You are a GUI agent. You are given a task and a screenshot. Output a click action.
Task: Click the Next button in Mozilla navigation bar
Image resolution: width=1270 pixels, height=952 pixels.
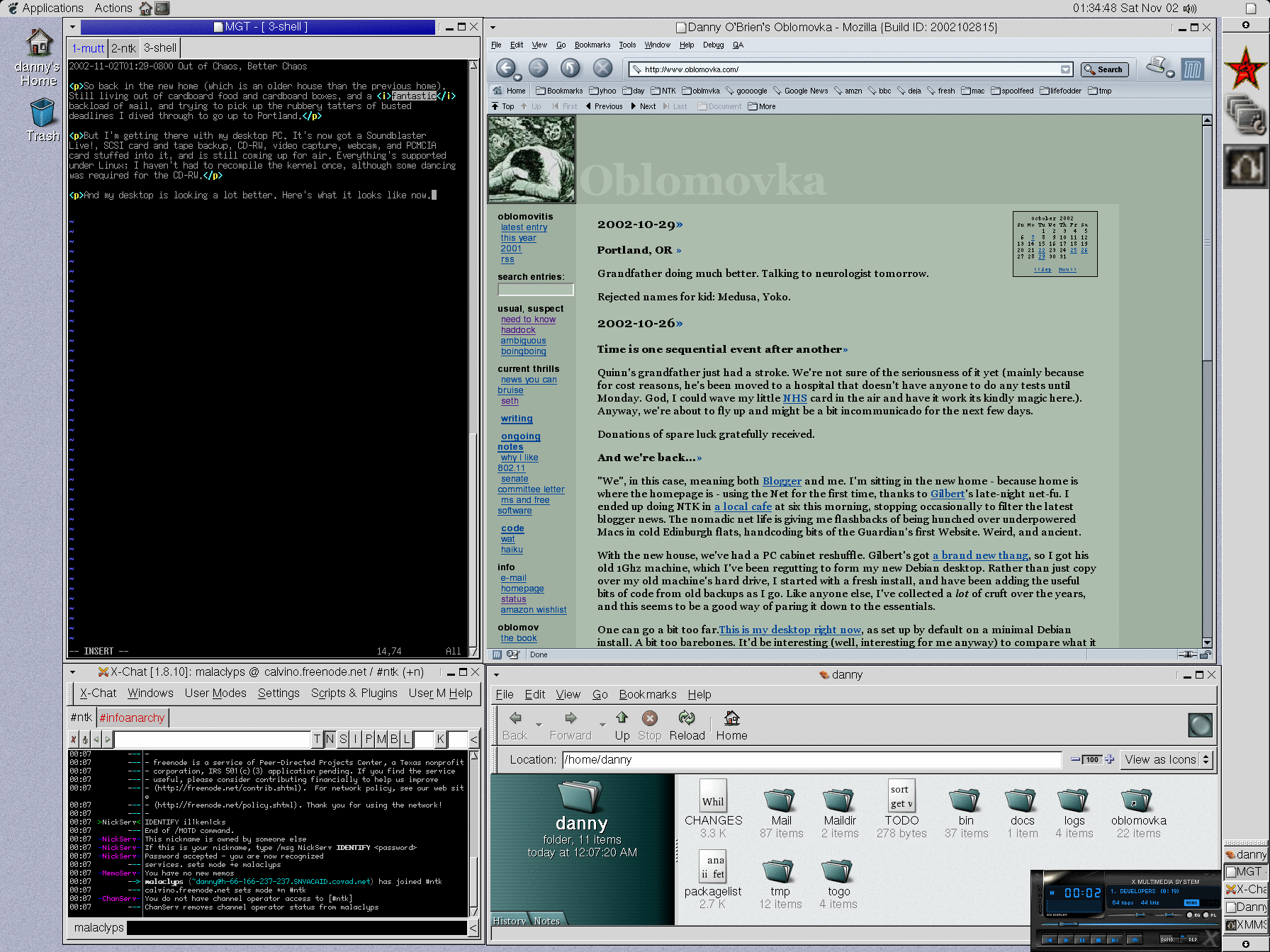point(644,106)
